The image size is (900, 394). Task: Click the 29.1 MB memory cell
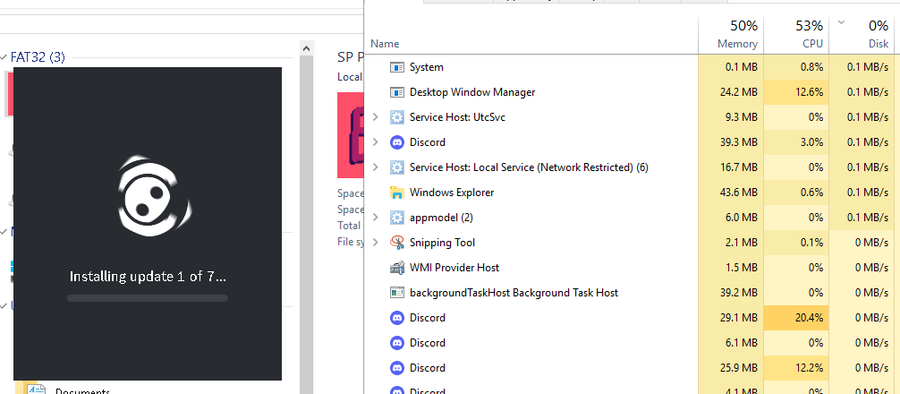(x=731, y=318)
